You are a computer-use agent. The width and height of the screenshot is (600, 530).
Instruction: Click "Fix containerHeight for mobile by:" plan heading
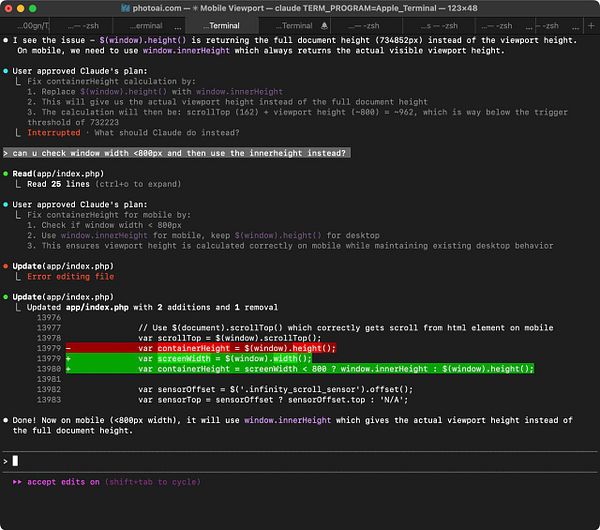109,215
